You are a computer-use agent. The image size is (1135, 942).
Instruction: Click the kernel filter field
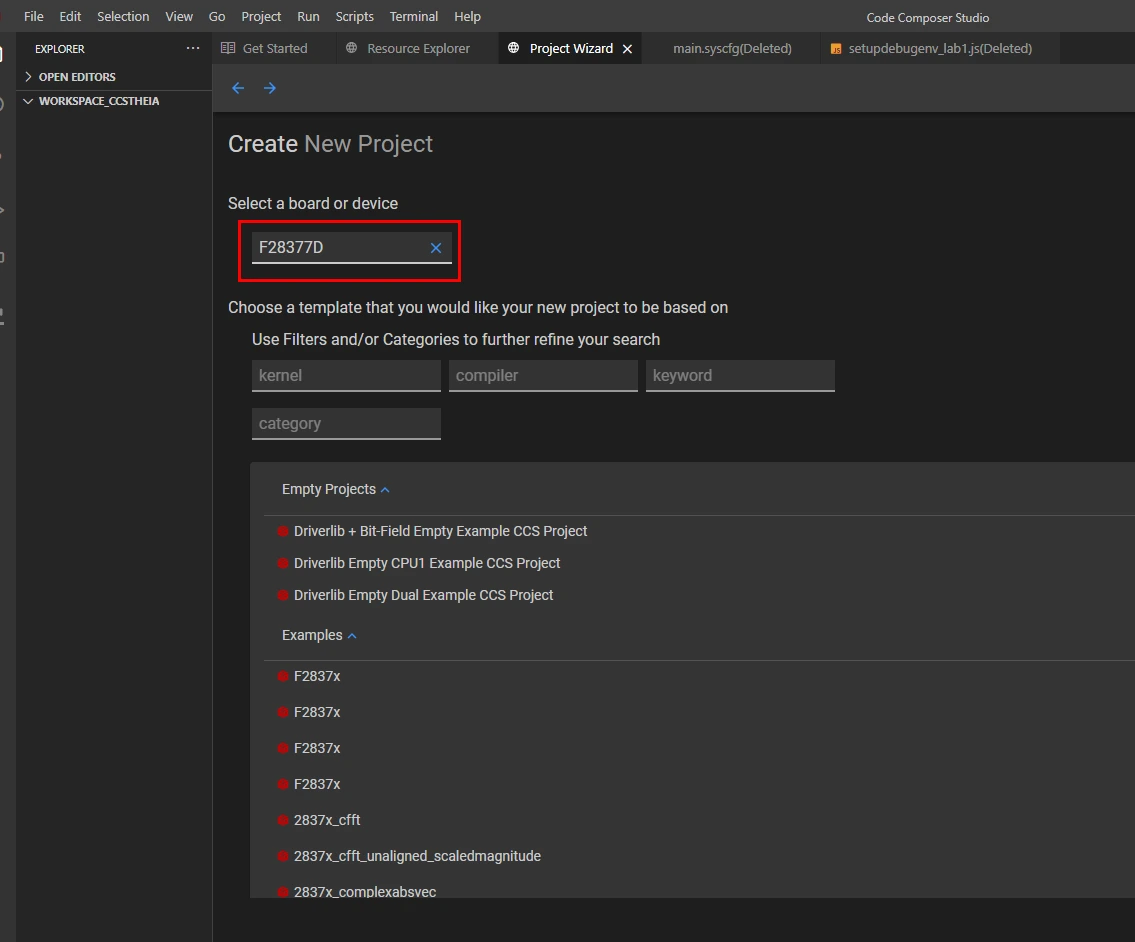[x=346, y=375]
